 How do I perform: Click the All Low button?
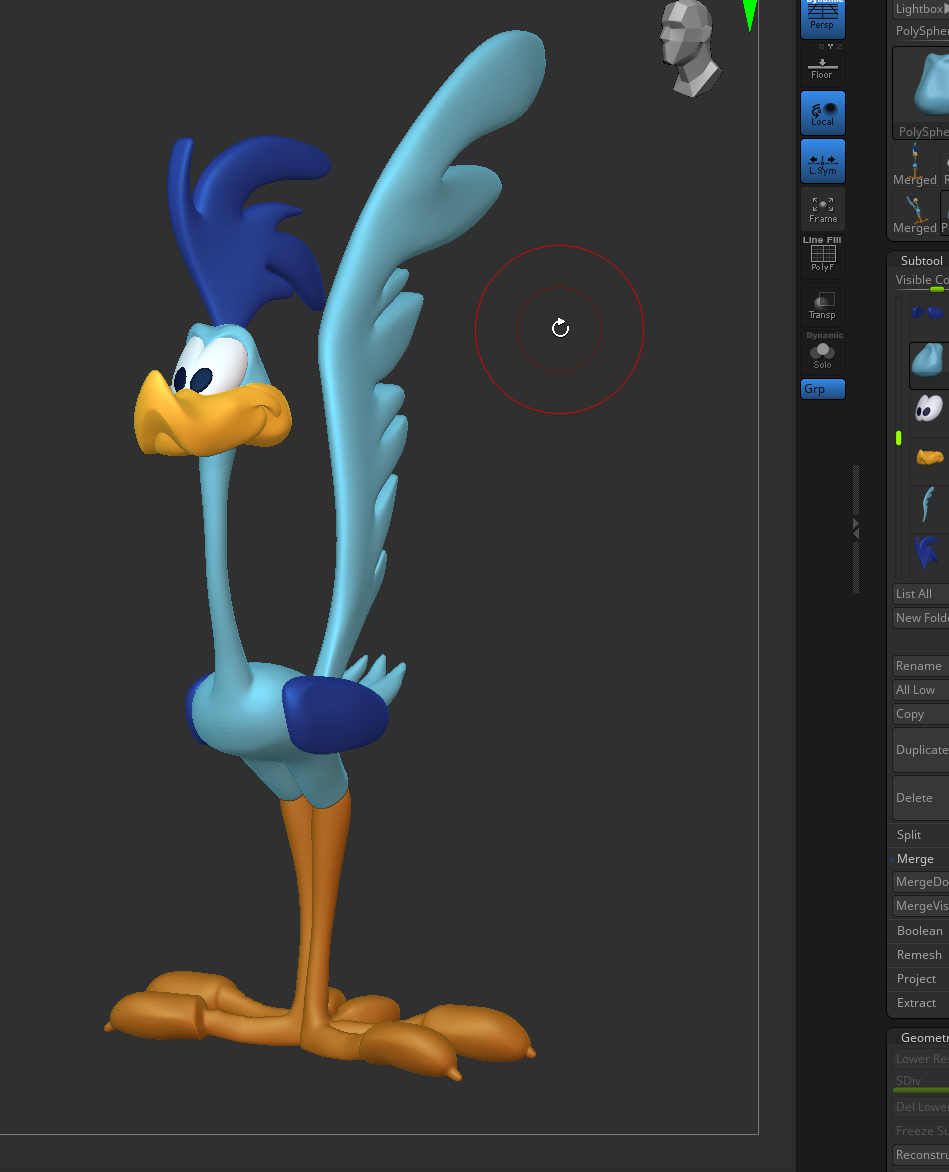(921, 690)
